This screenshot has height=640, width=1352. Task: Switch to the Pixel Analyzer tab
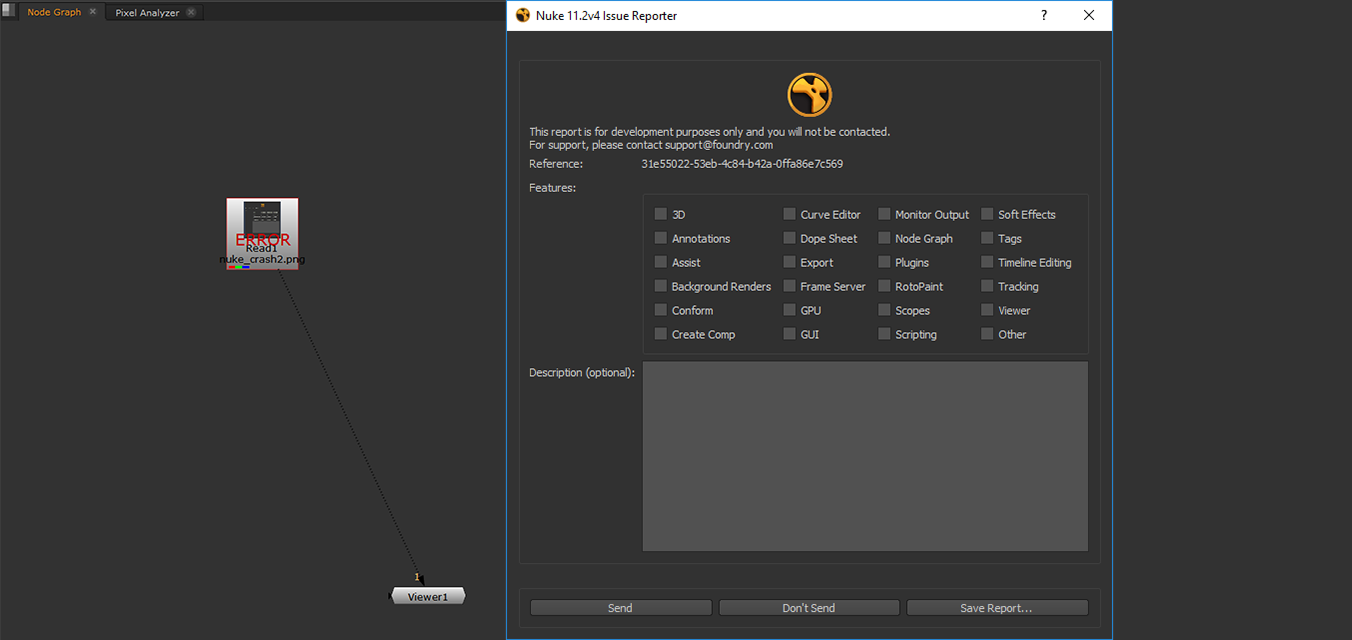[147, 12]
